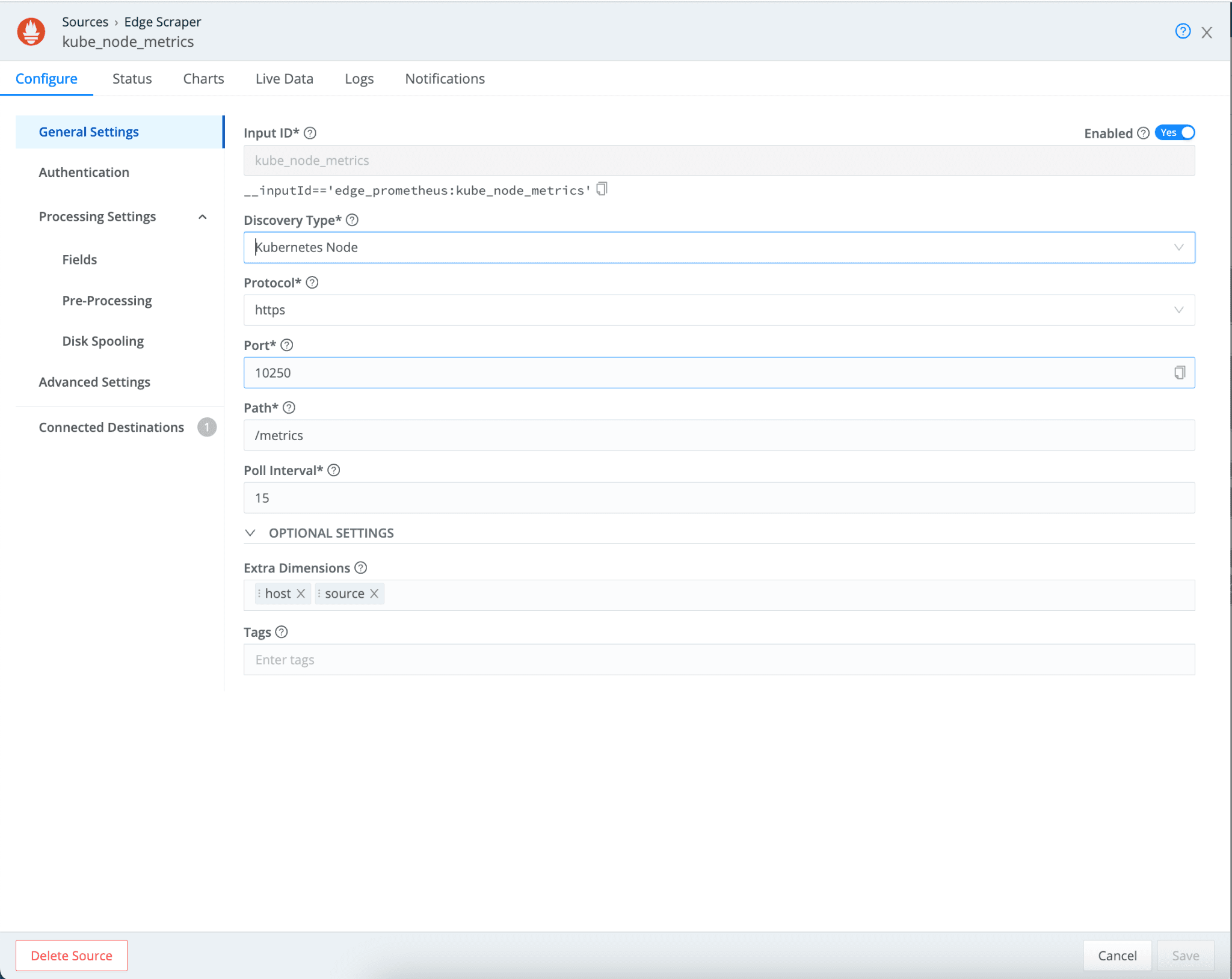
Task: Open Discovery Type help tooltip
Action: 353,220
